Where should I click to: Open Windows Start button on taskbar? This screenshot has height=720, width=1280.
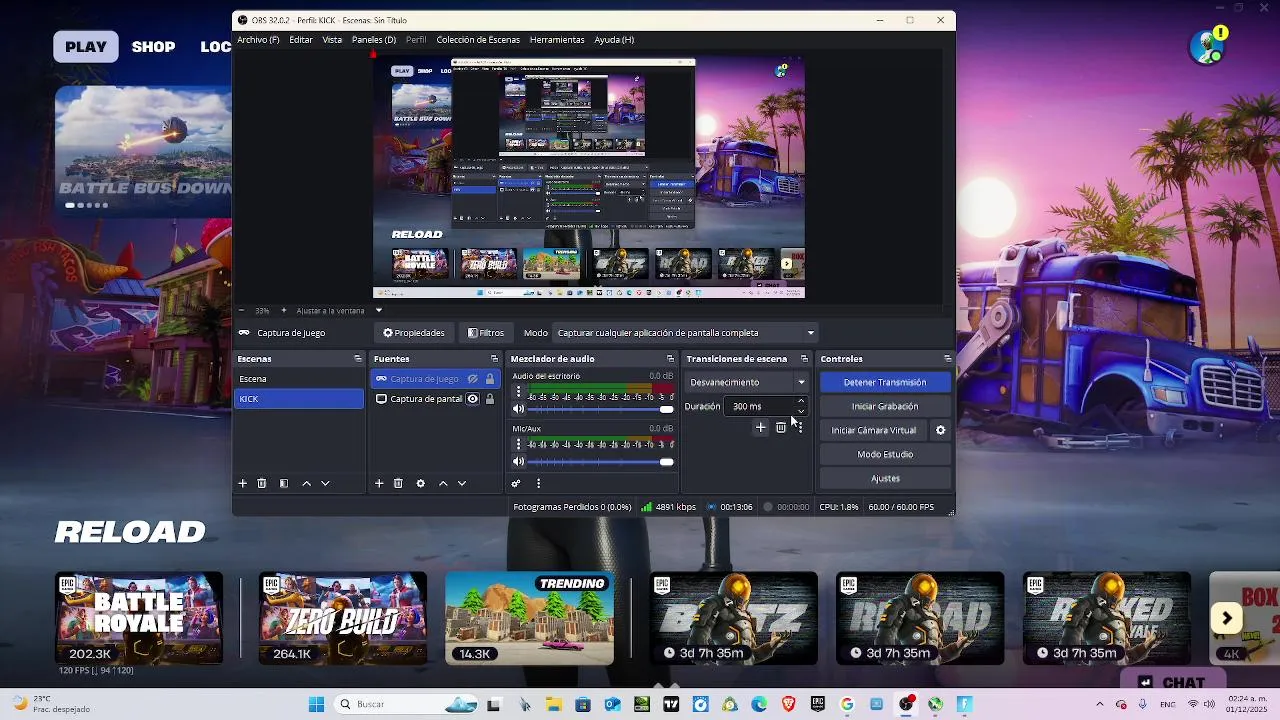[x=316, y=704]
